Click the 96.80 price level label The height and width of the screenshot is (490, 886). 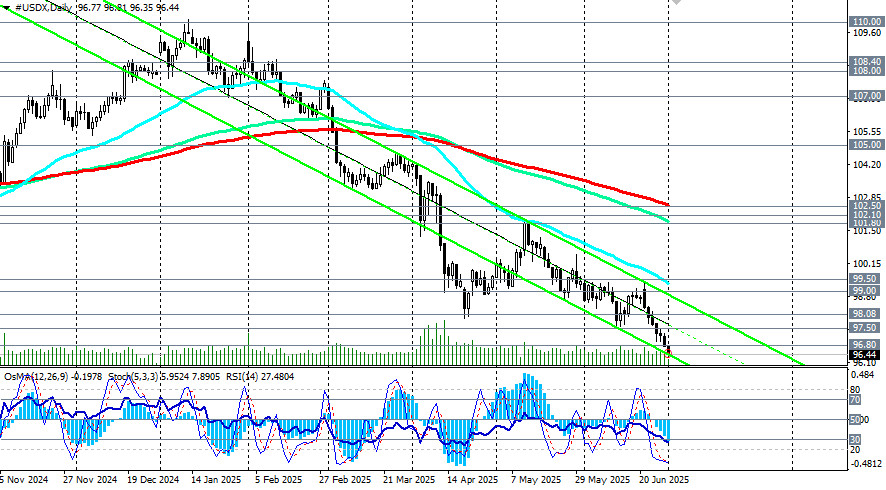pyautogui.click(x=865, y=345)
